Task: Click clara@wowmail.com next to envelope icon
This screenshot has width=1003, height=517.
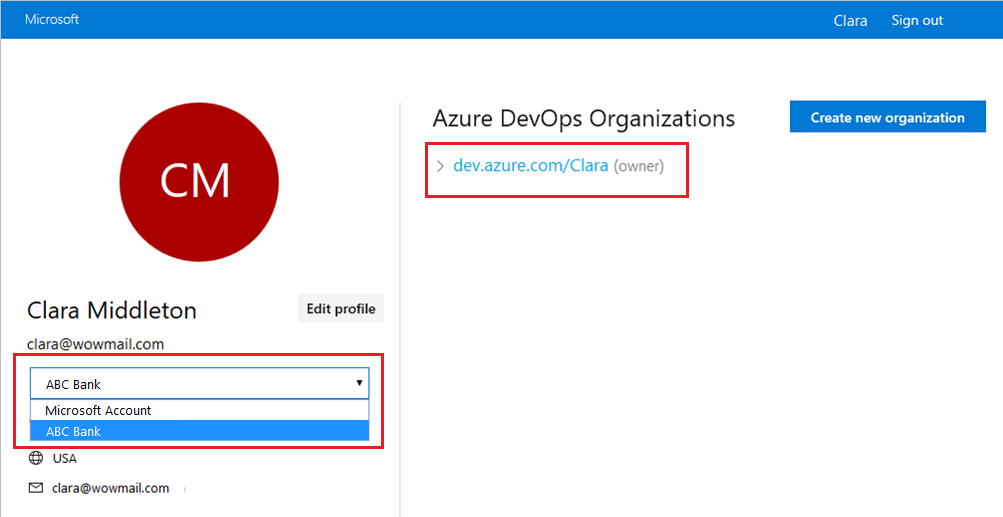Action: tap(111, 488)
